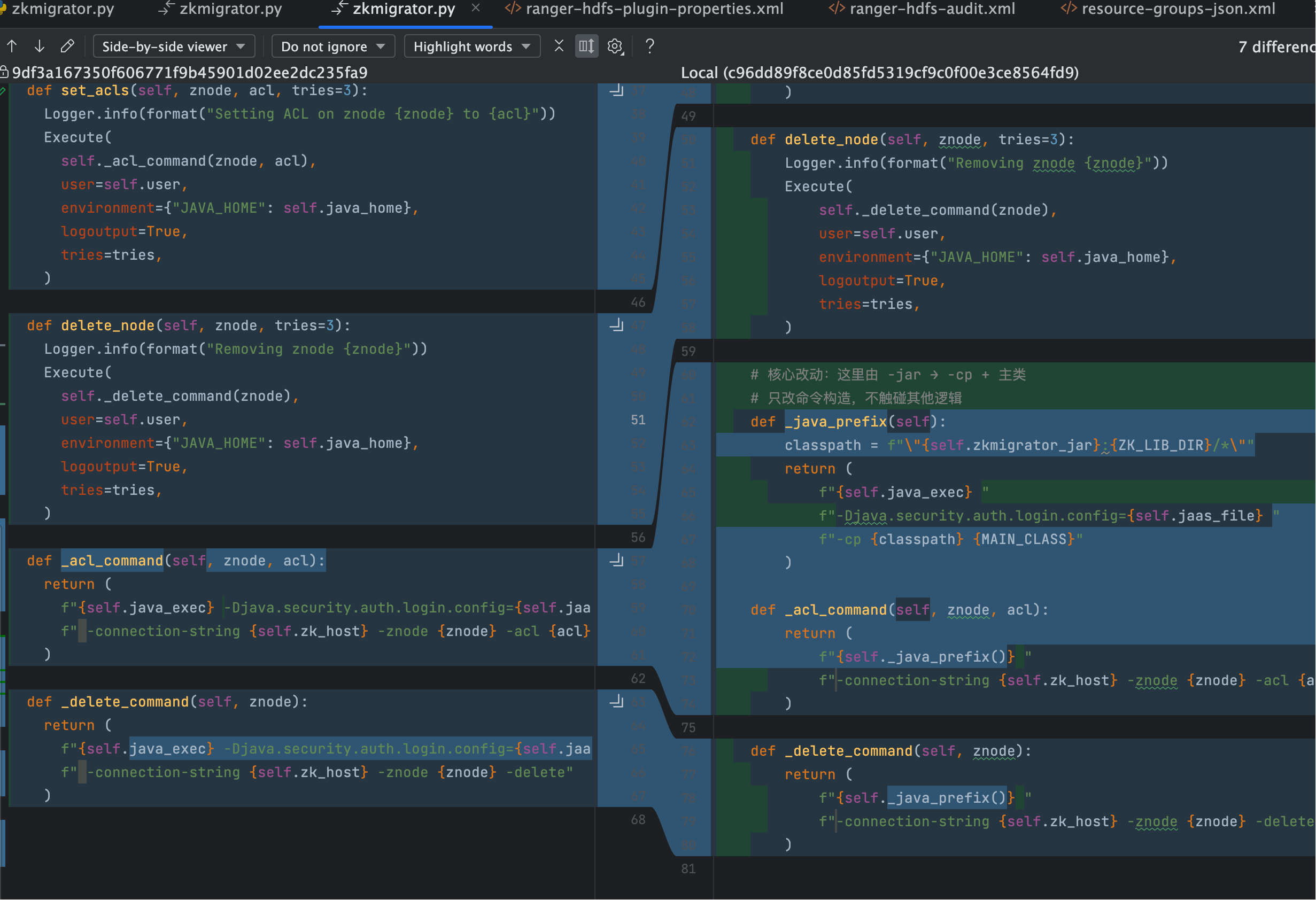Screen dimensions: 1316x900
Task: Click the lock icon beside revision hash
Action: click(x=4, y=73)
